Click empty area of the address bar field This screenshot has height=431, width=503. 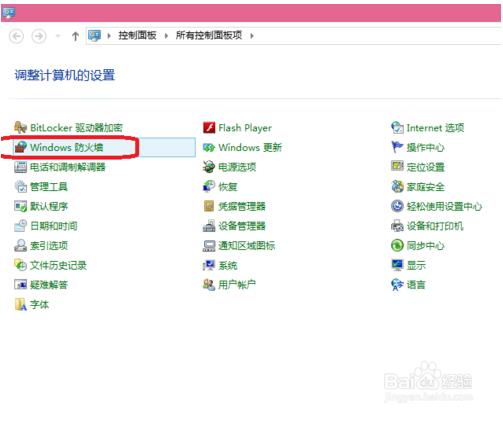tap(377, 35)
